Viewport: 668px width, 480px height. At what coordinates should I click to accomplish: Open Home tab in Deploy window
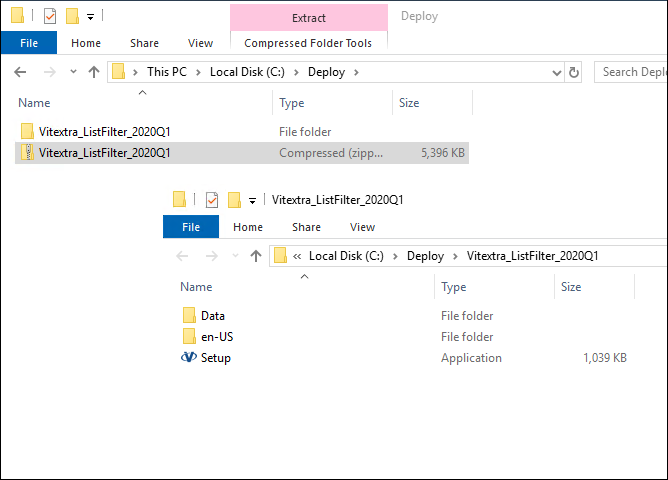pyautogui.click(x=86, y=43)
